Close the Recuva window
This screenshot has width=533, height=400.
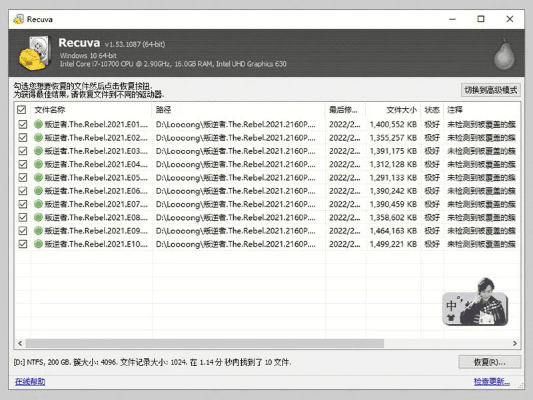pos(510,19)
